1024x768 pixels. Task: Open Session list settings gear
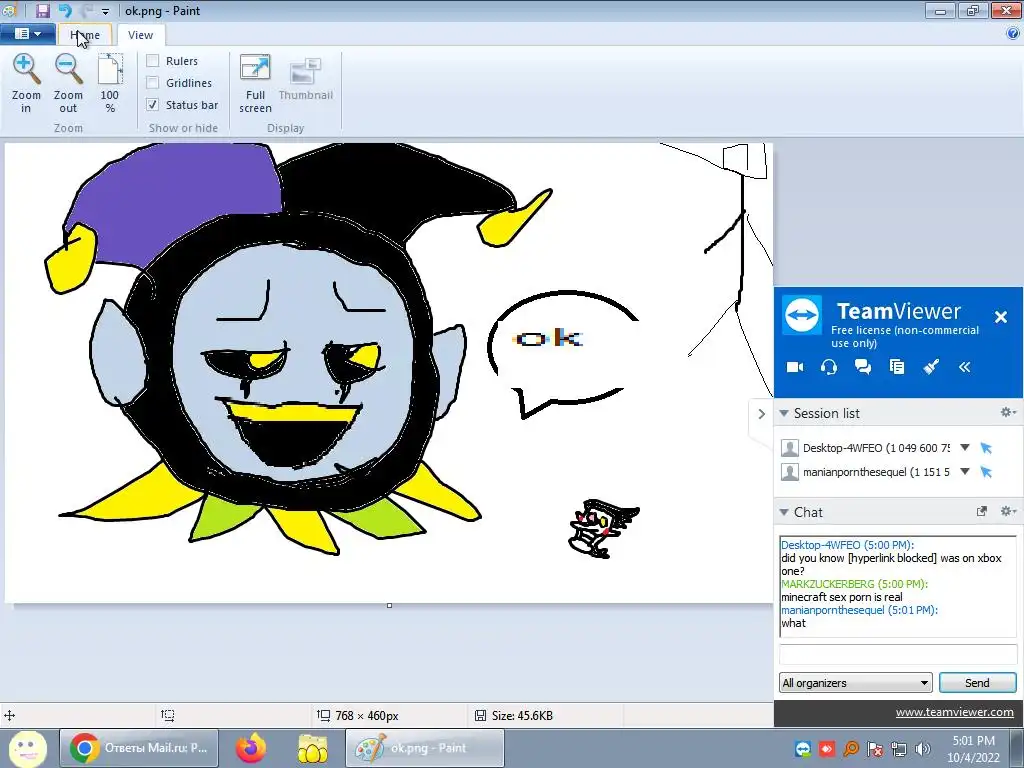(1008, 412)
